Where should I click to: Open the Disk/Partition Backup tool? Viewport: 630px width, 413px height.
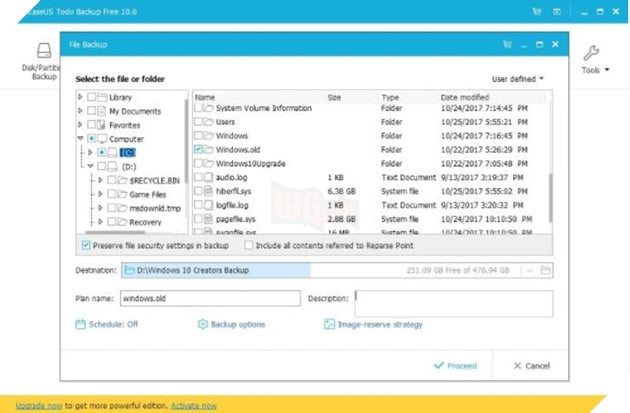44,58
